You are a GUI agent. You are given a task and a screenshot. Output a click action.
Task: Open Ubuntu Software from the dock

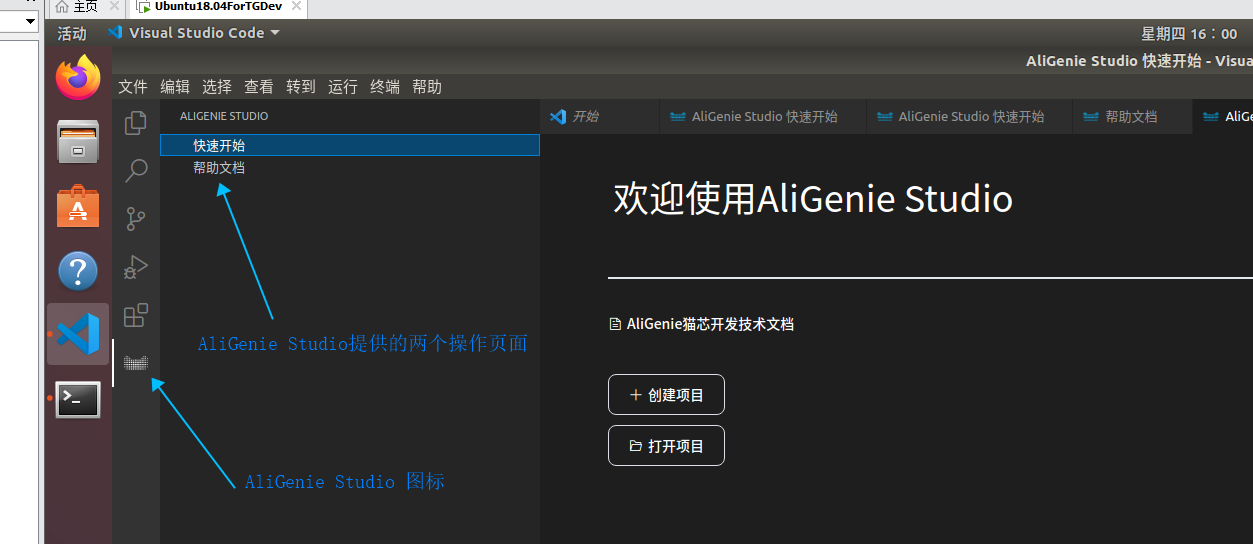pyautogui.click(x=78, y=206)
